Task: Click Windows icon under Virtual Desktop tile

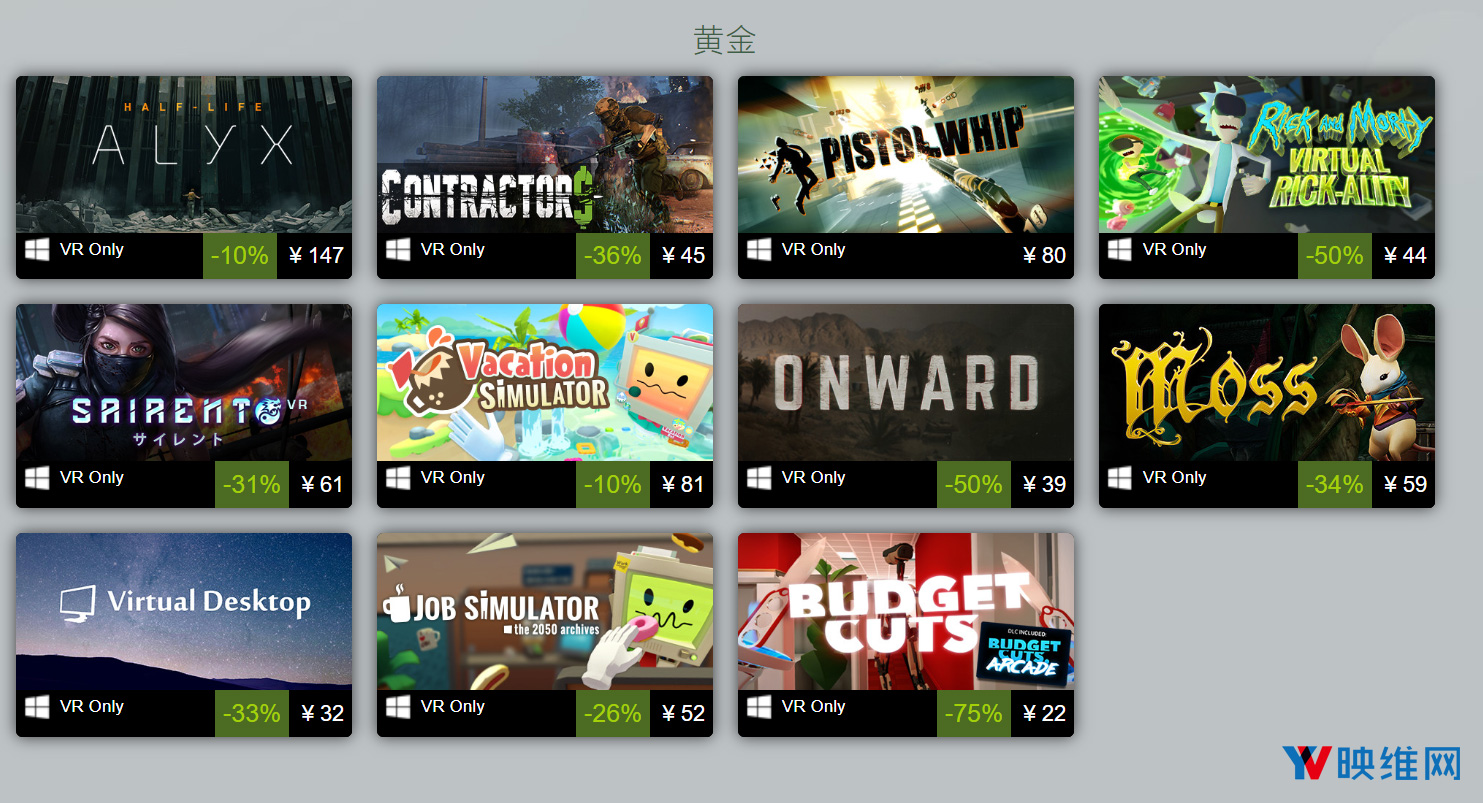Action: 37,707
